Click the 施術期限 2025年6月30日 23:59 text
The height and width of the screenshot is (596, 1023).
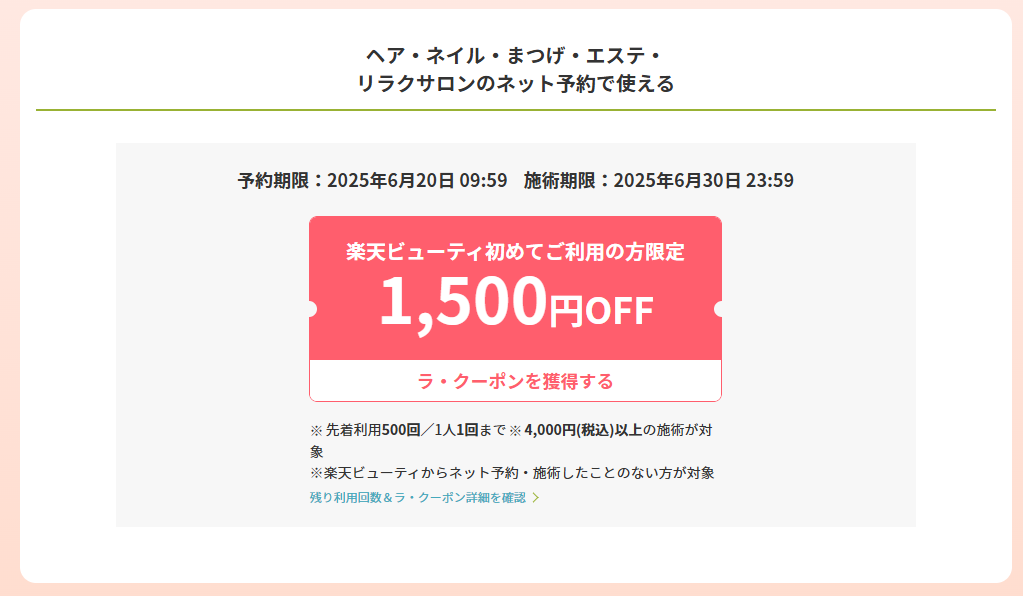point(658,181)
